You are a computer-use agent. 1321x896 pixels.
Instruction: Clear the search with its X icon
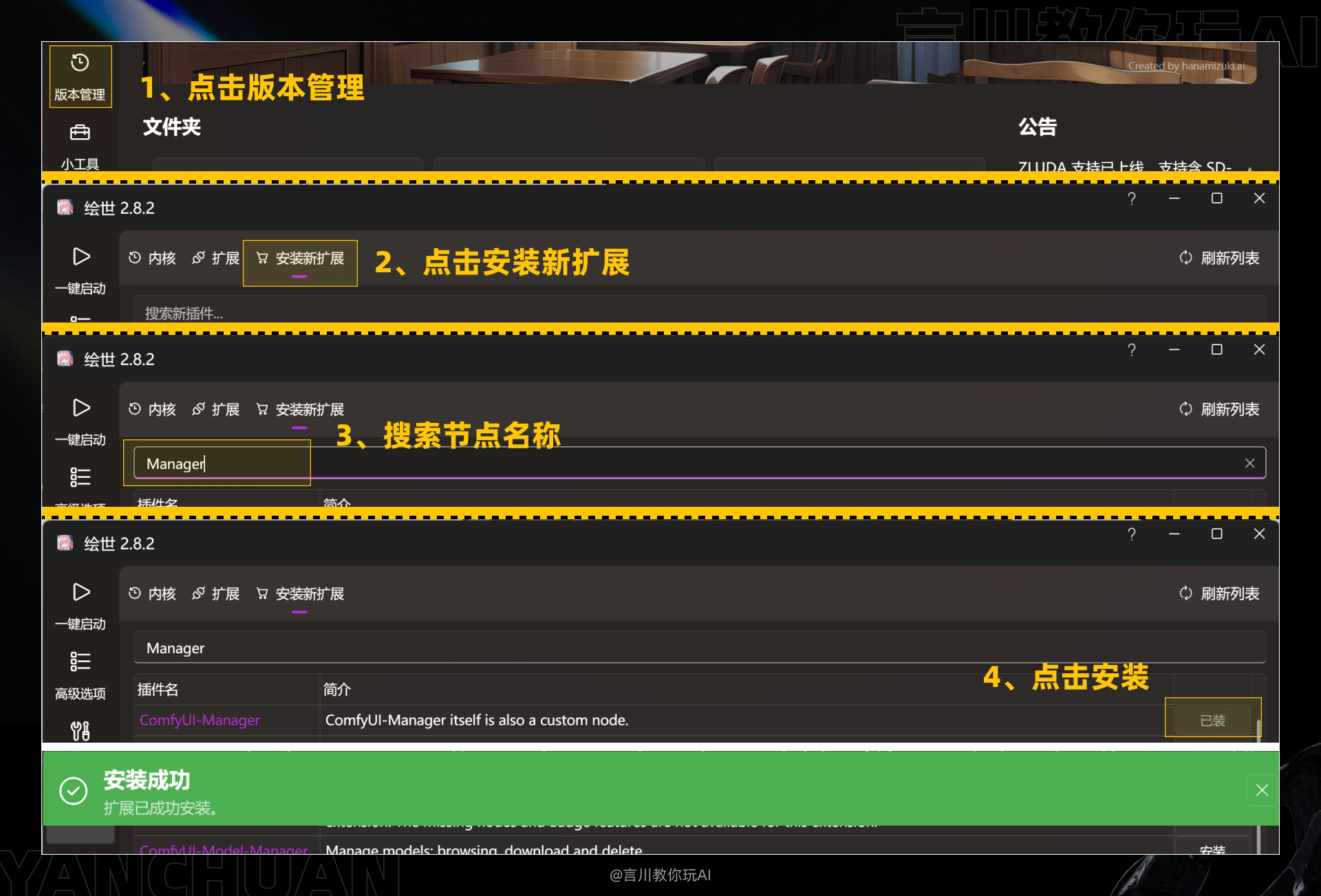click(1250, 463)
